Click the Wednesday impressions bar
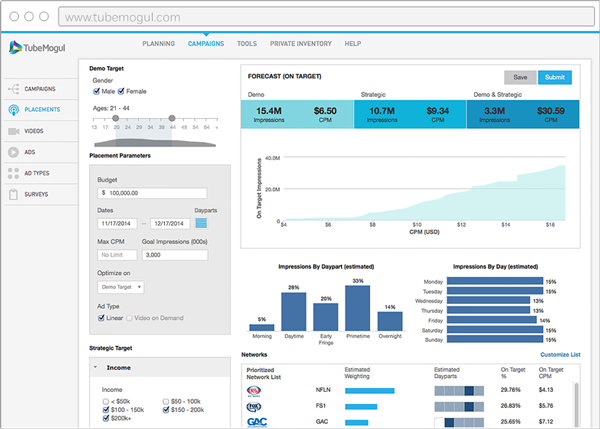Image resolution: width=600 pixels, height=429 pixels. coord(488,300)
